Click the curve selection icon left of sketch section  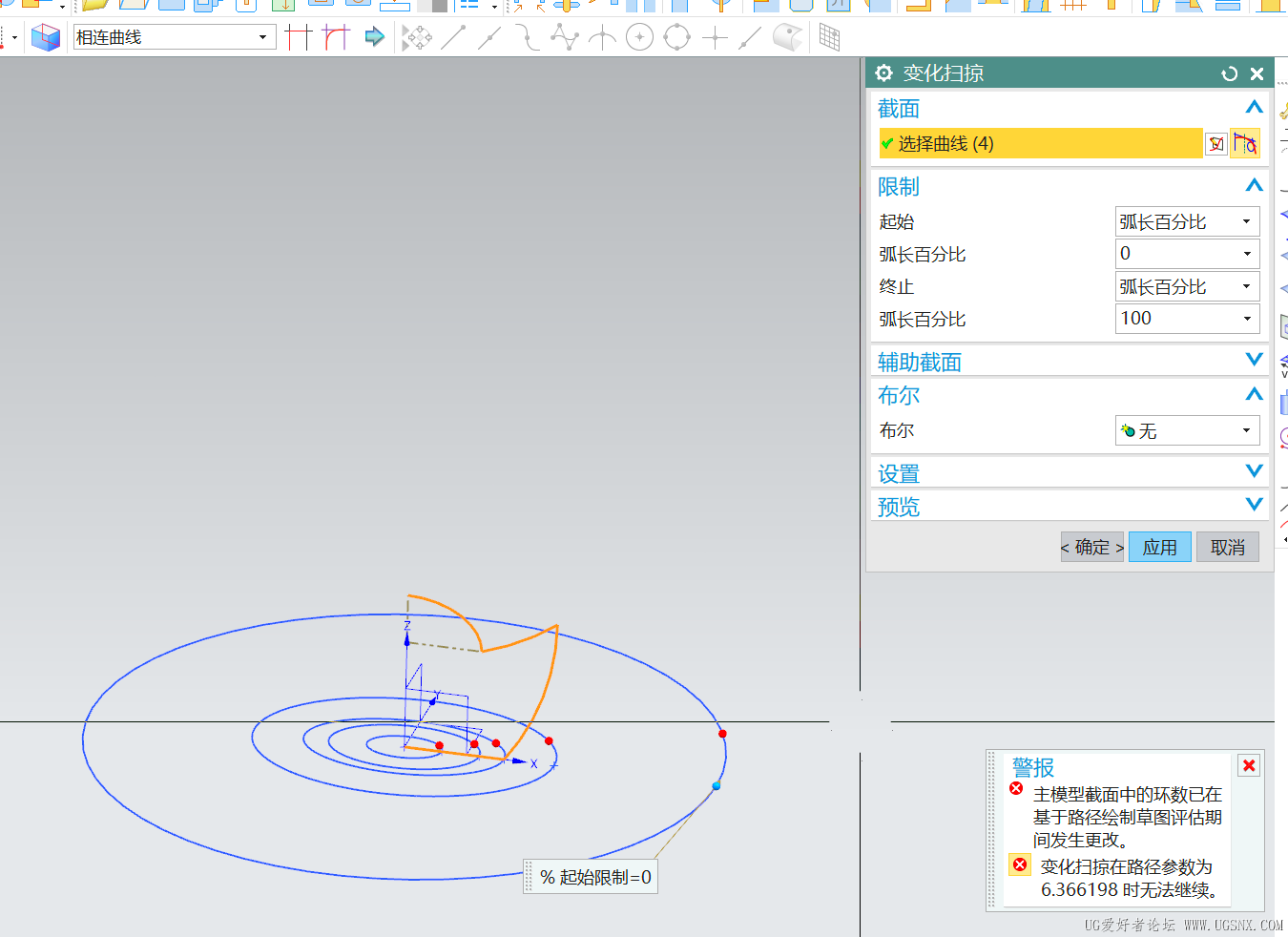click(1215, 144)
